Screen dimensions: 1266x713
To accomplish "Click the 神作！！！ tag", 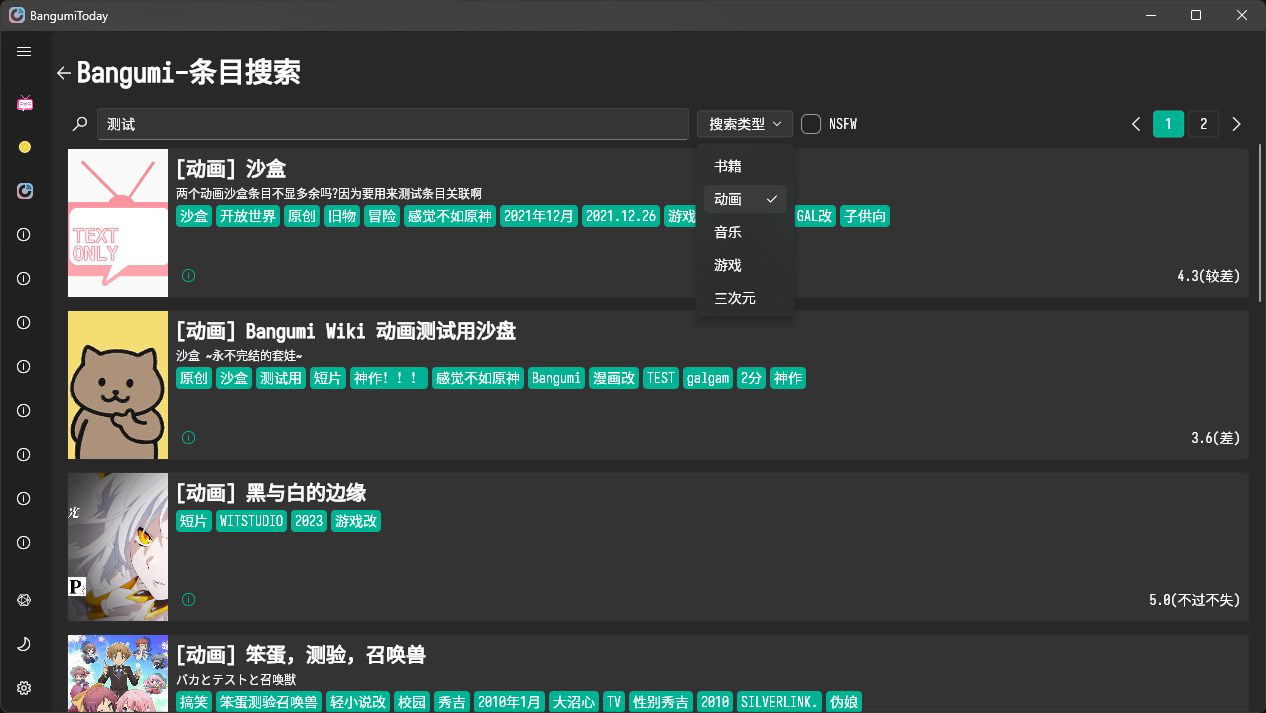I will tap(389, 378).
